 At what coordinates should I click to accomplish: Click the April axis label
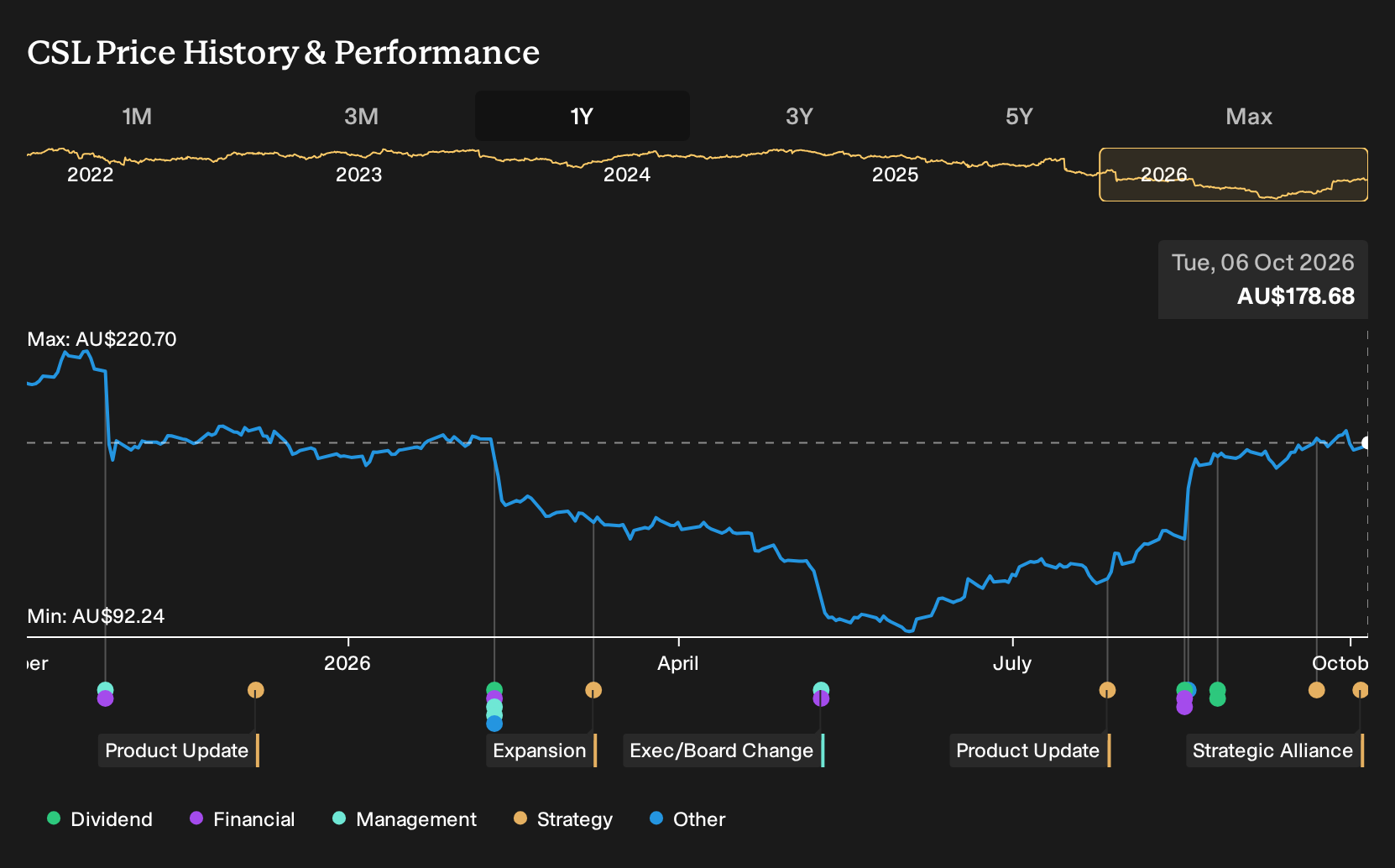point(678,663)
